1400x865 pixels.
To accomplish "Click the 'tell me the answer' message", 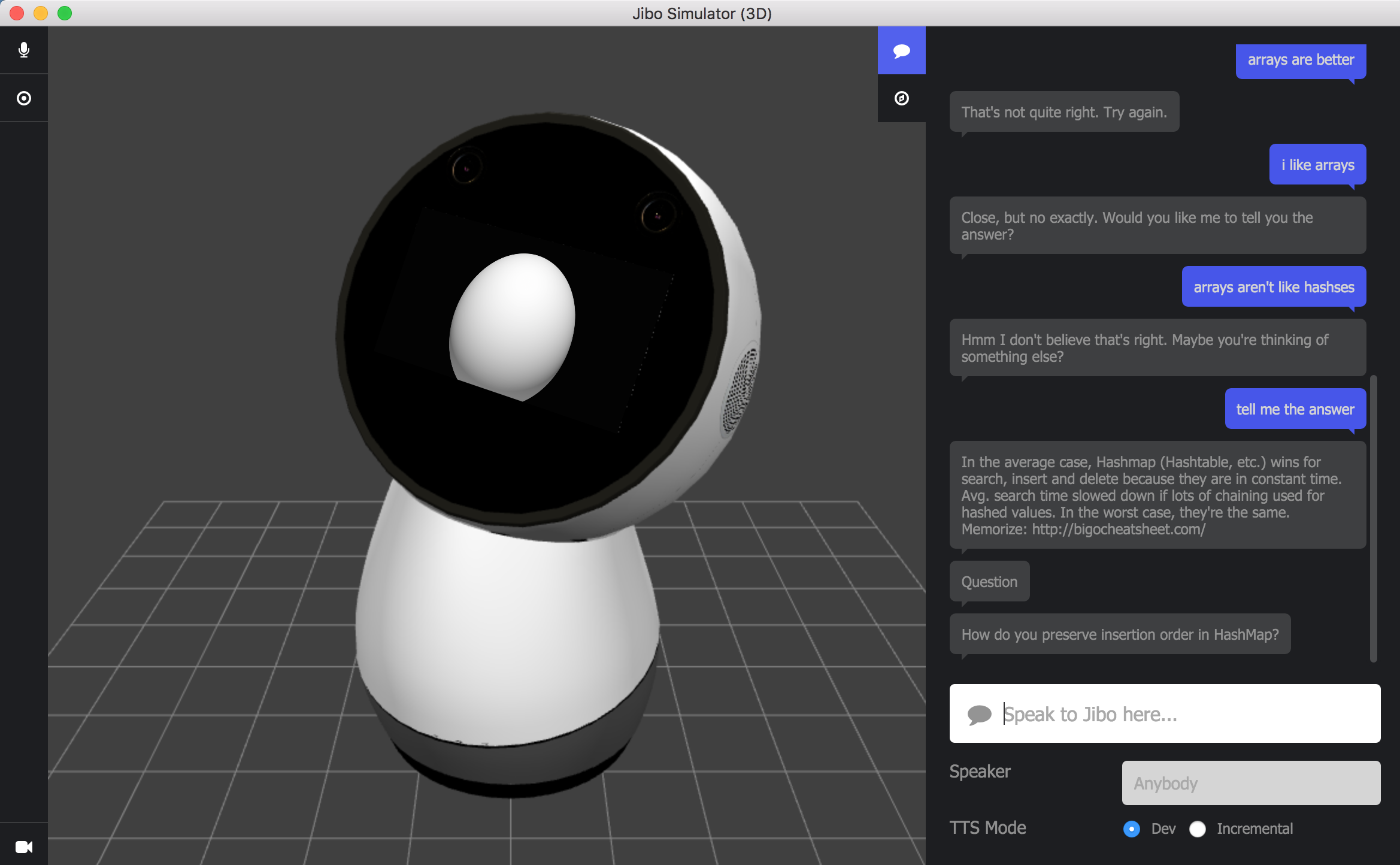I will pyautogui.click(x=1295, y=409).
